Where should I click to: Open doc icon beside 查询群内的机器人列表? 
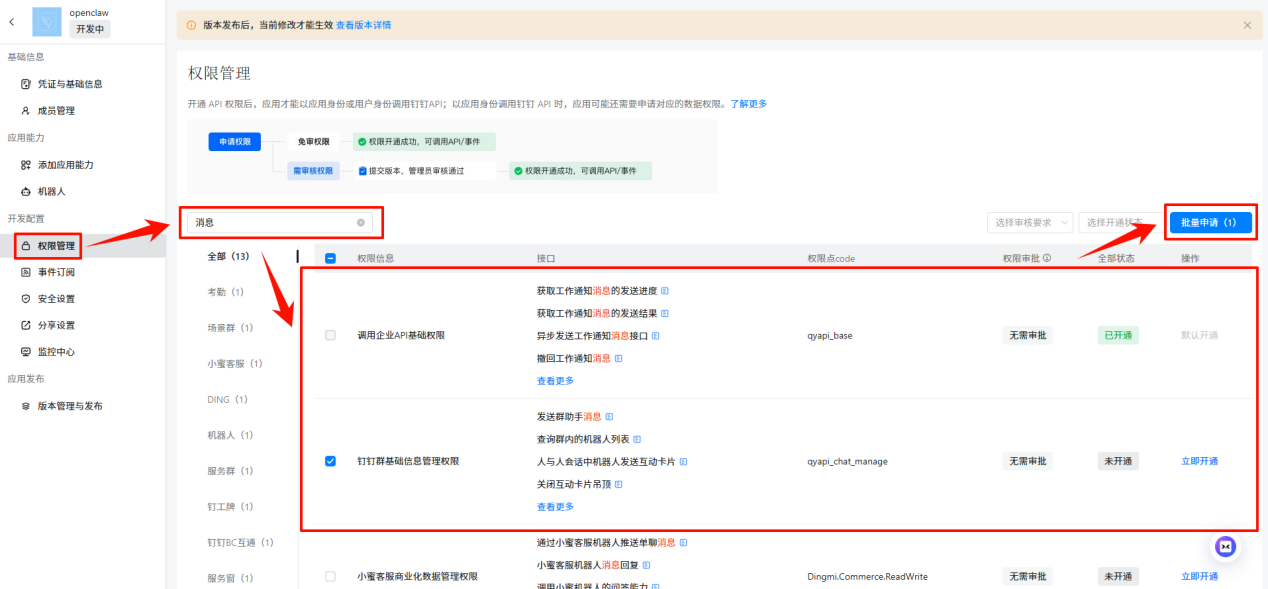tap(638, 439)
